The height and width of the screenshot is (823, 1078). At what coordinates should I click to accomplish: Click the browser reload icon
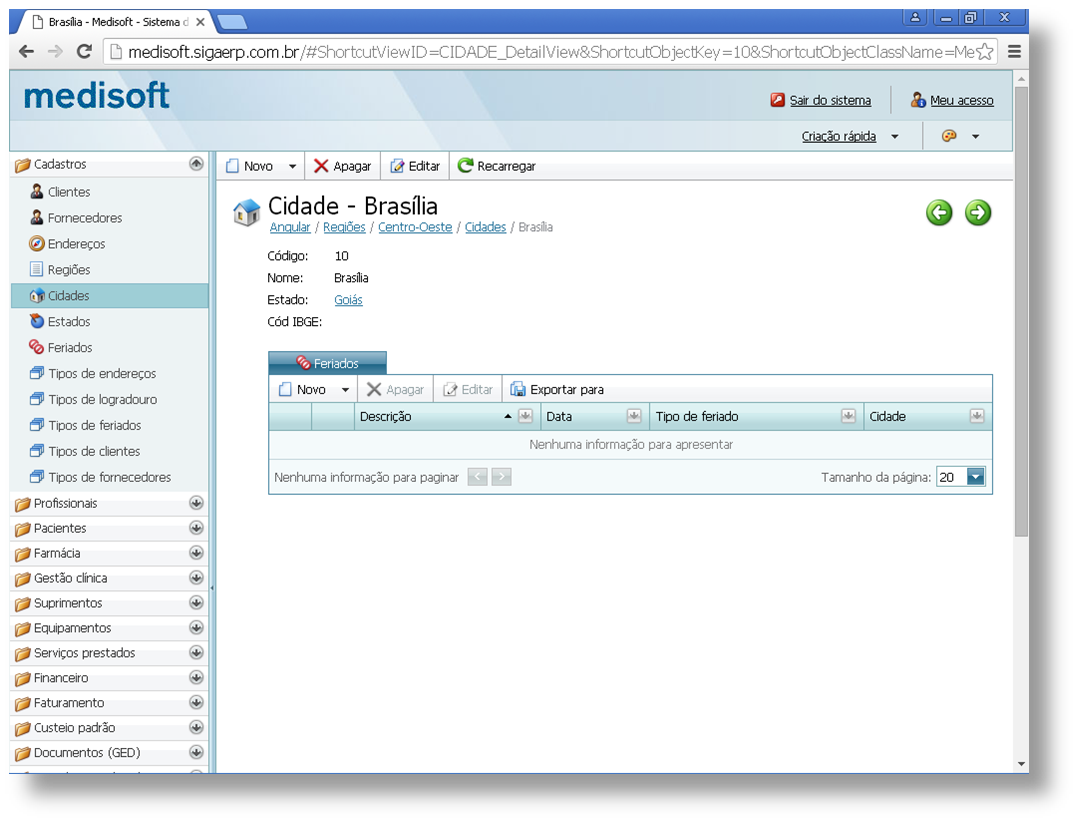coord(84,52)
